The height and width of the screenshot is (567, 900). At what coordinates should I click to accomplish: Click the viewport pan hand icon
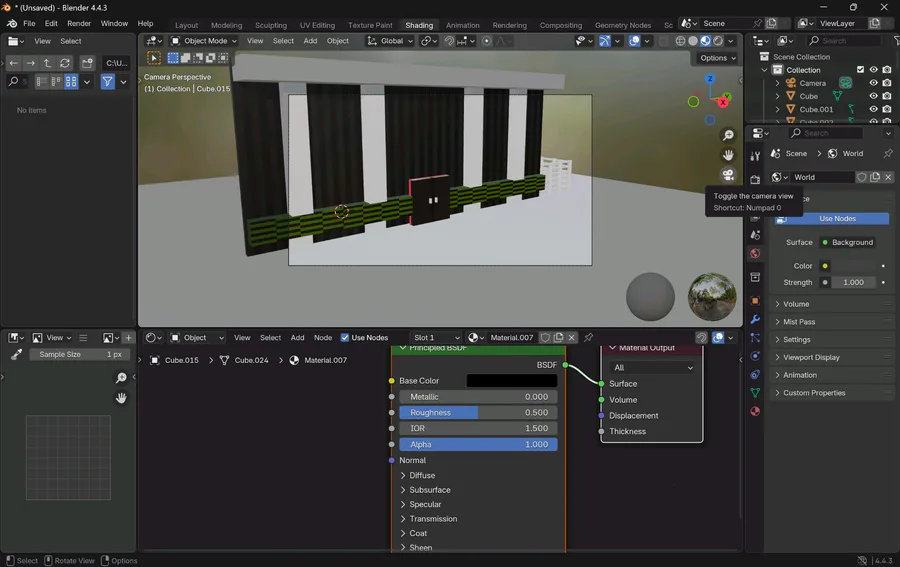click(728, 155)
